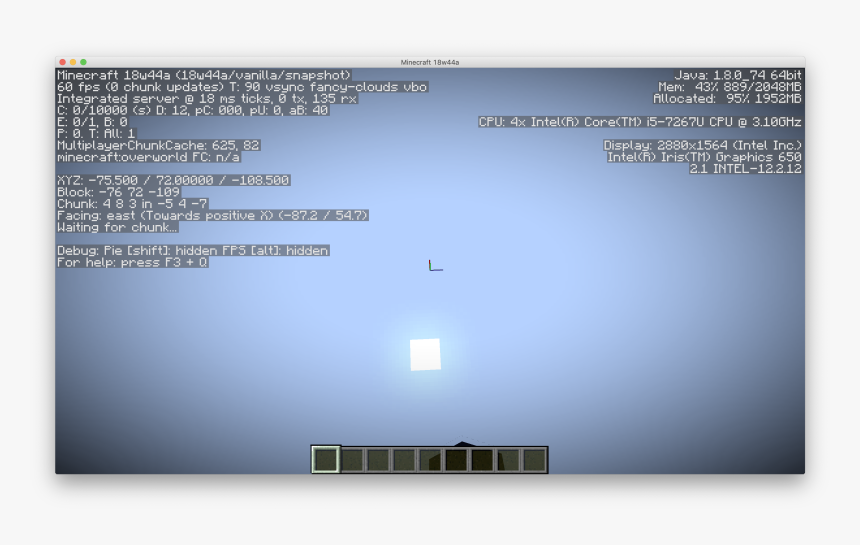Viewport: 860px width, 545px height.
Task: Click the 'Waiting for chunk...' text
Action: click(x=117, y=227)
